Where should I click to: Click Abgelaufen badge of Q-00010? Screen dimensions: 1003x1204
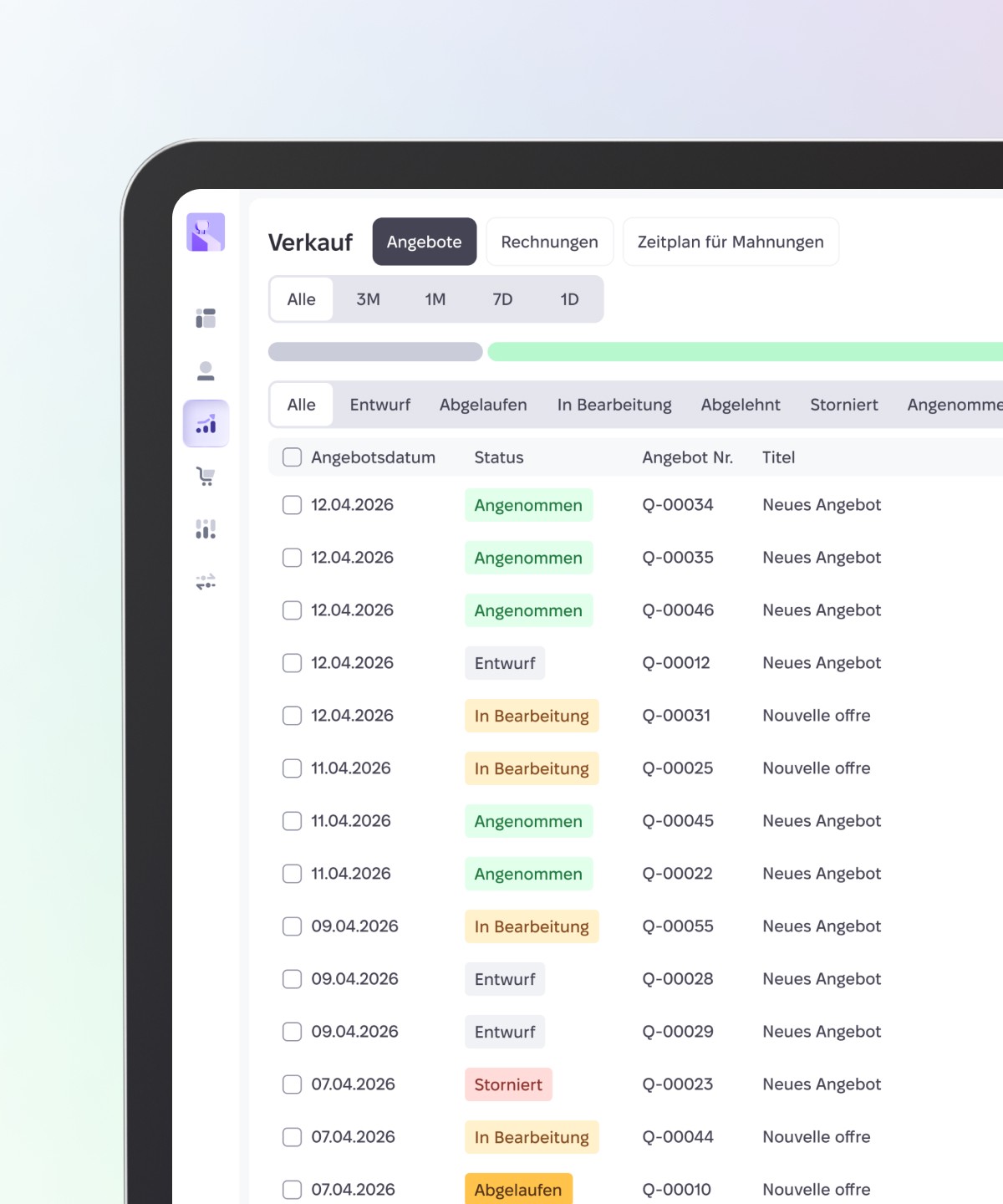tap(518, 1190)
